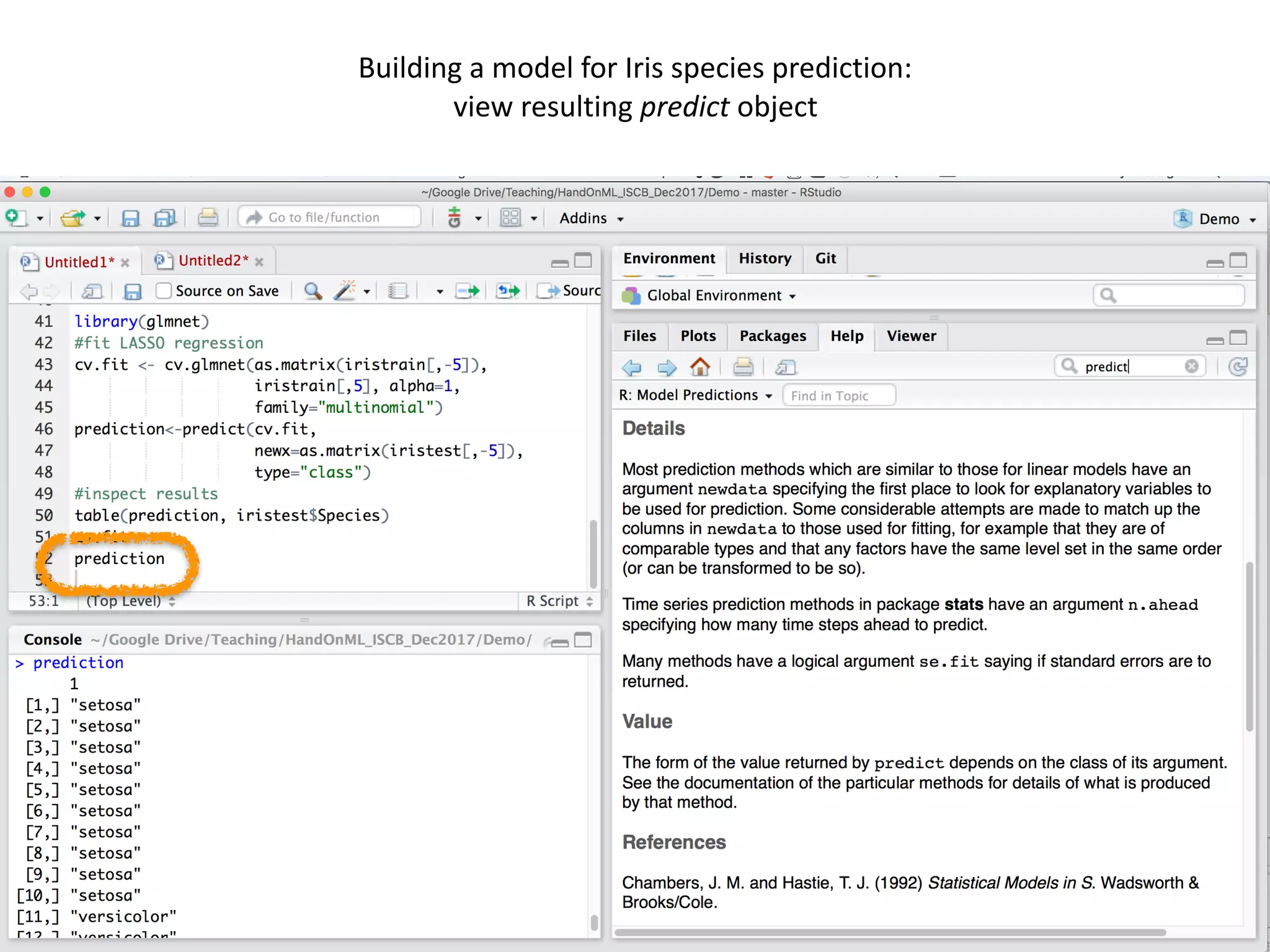Go to Help home icon

click(700, 367)
